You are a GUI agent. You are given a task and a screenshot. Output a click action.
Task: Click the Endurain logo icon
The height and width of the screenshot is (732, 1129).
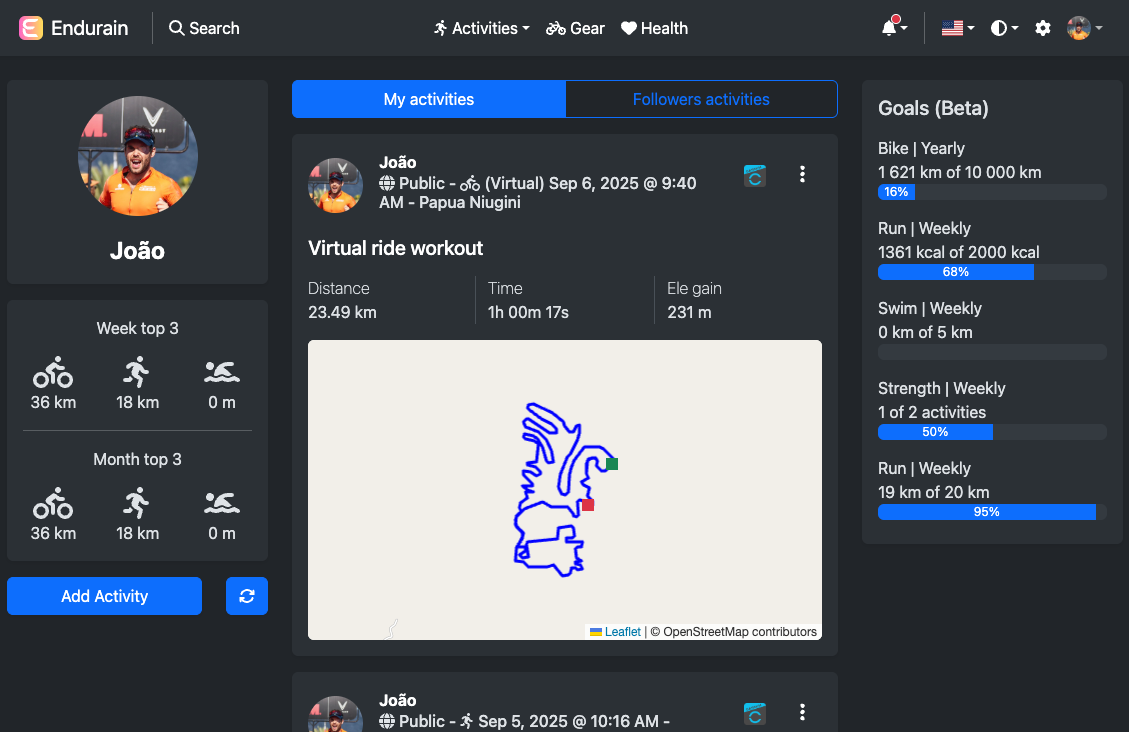32,28
